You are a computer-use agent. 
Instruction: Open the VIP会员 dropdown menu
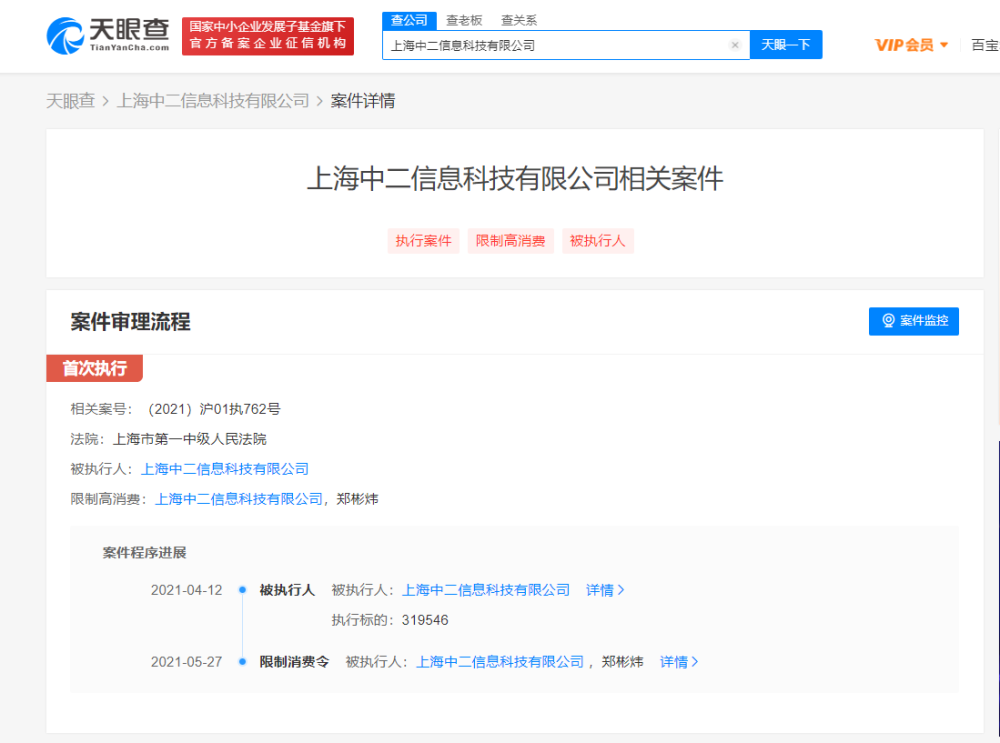tap(911, 45)
